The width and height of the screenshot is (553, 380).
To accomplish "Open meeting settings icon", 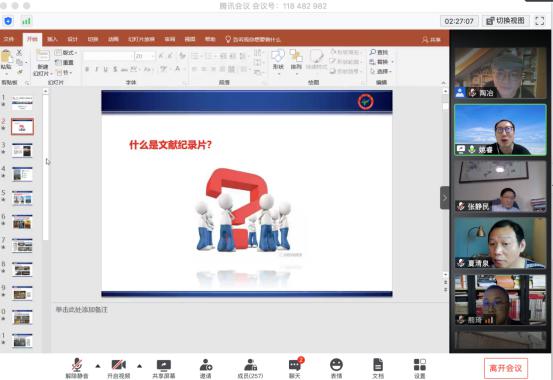I will pyautogui.click(x=420, y=368).
